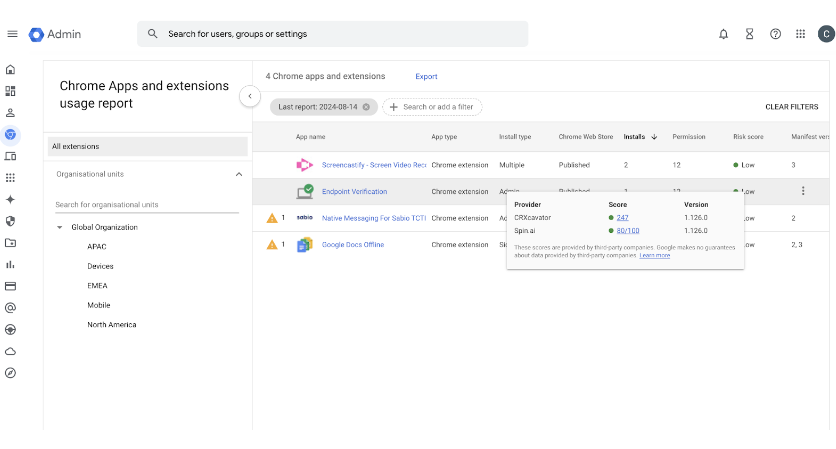Click the Risk score column header
Image resolution: width=836 pixels, height=449 pixels.
(748, 137)
